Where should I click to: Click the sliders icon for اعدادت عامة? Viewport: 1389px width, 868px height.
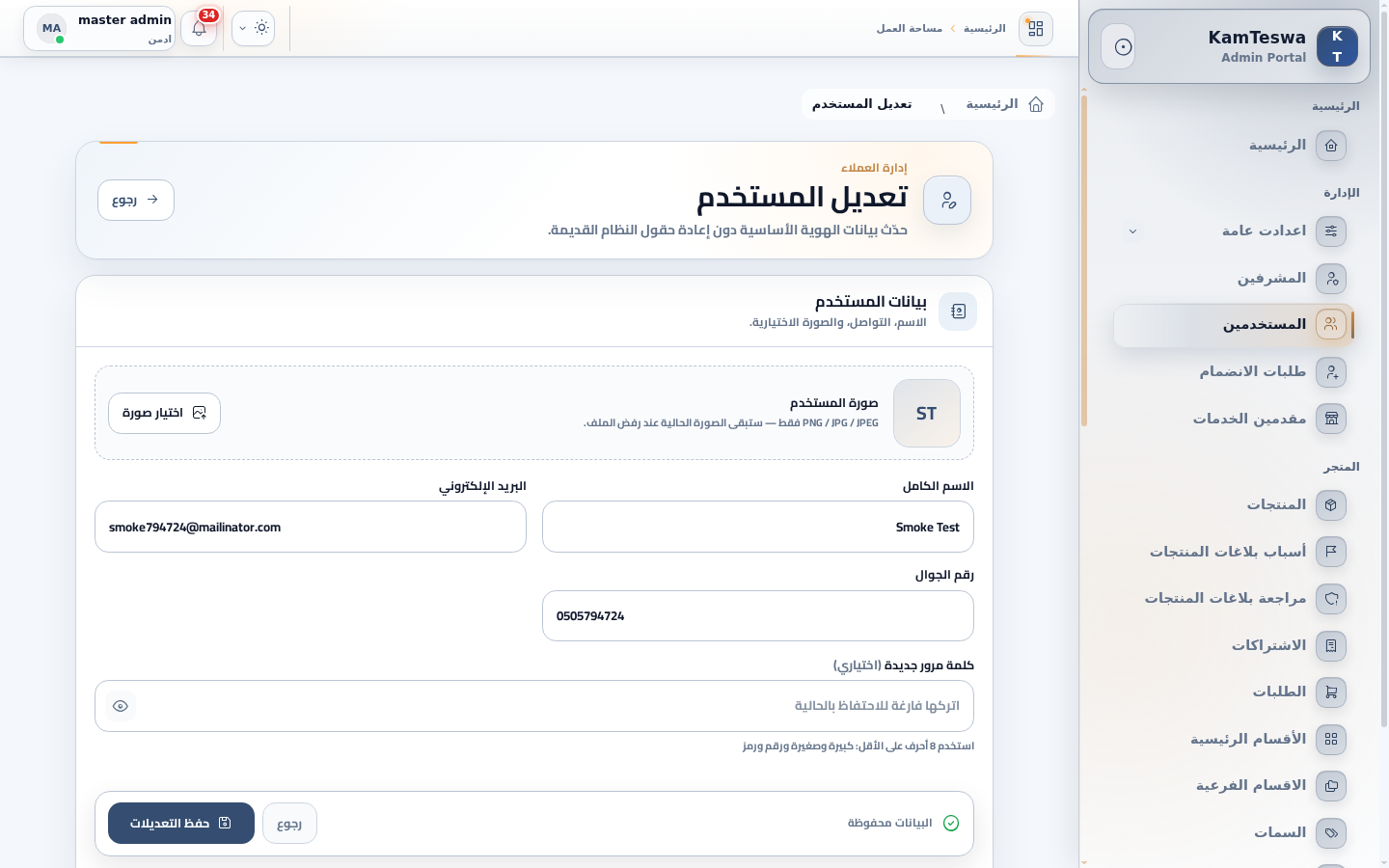[1331, 231]
